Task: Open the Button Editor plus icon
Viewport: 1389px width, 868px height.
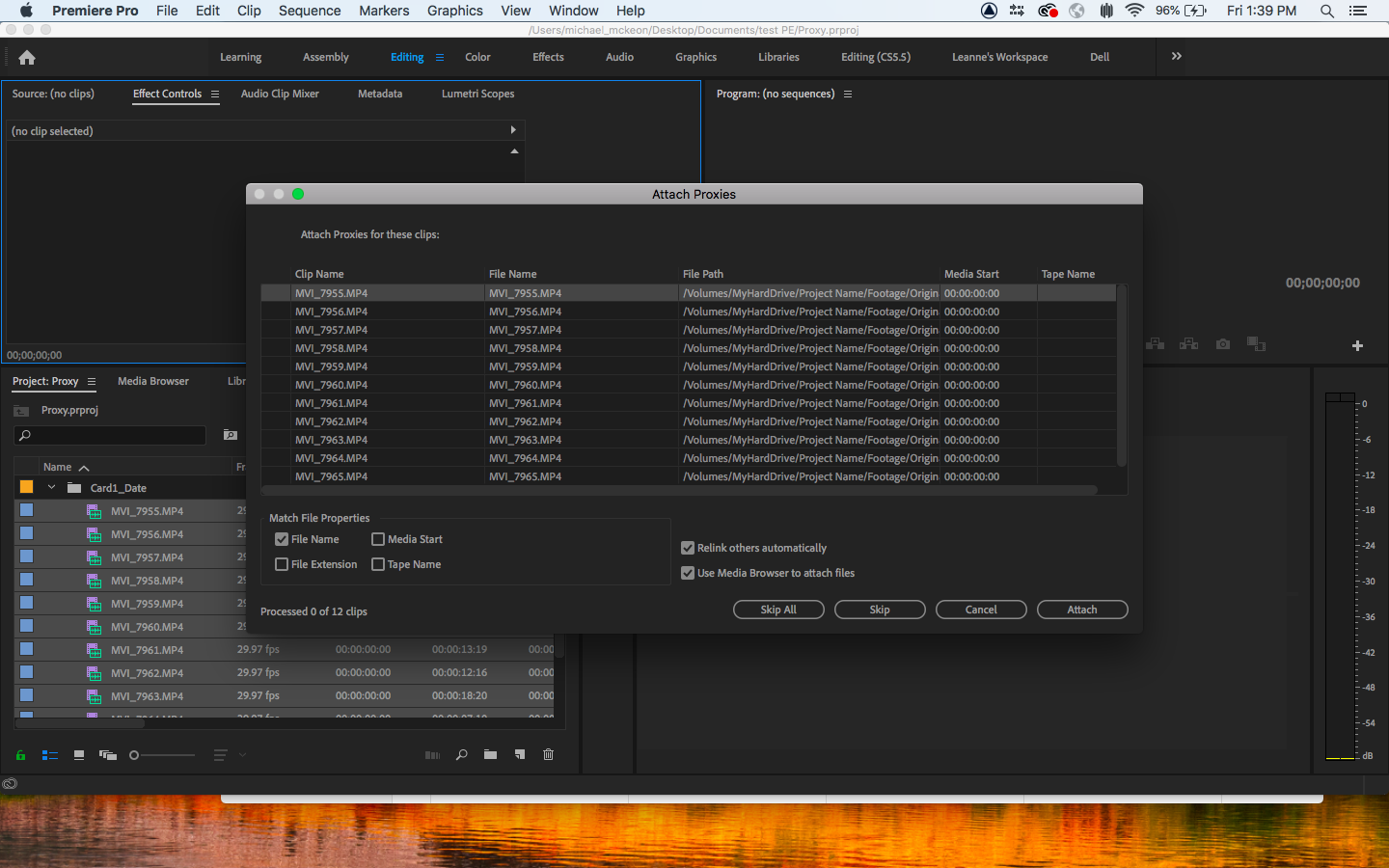Action: pos(1357,345)
